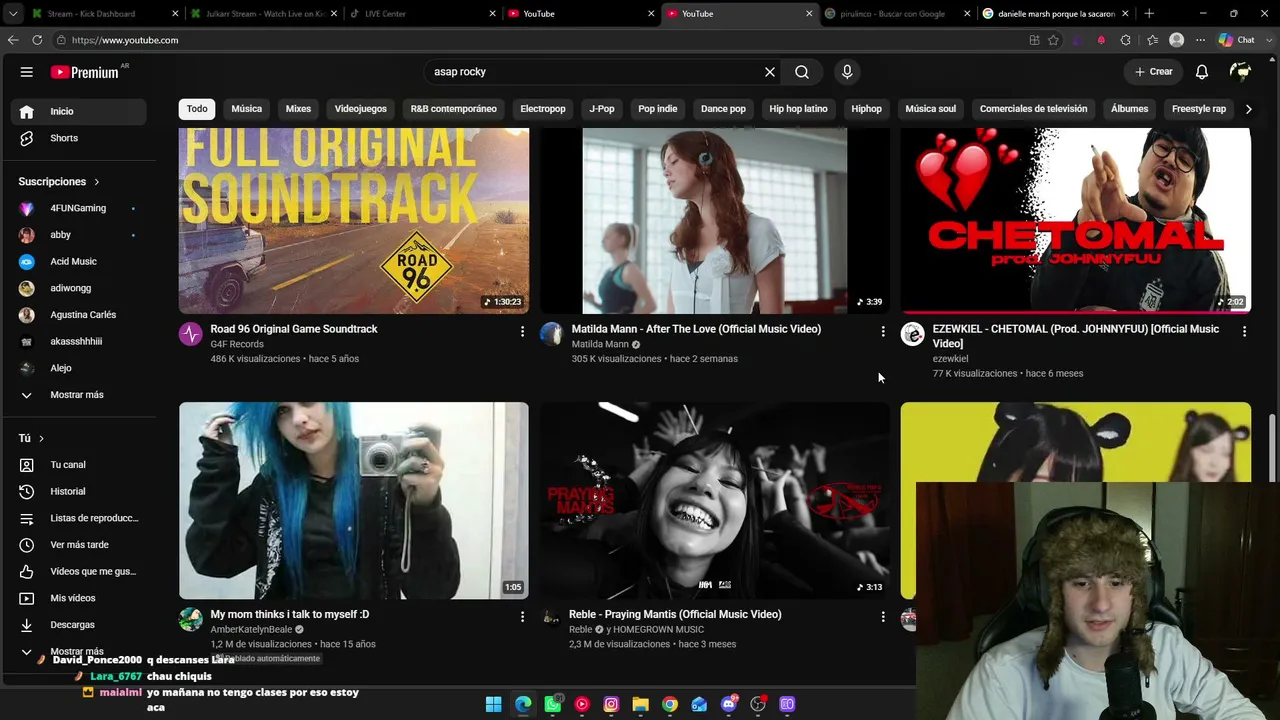
Task: Open Matilda Mann After The Love title
Action: (x=696, y=329)
